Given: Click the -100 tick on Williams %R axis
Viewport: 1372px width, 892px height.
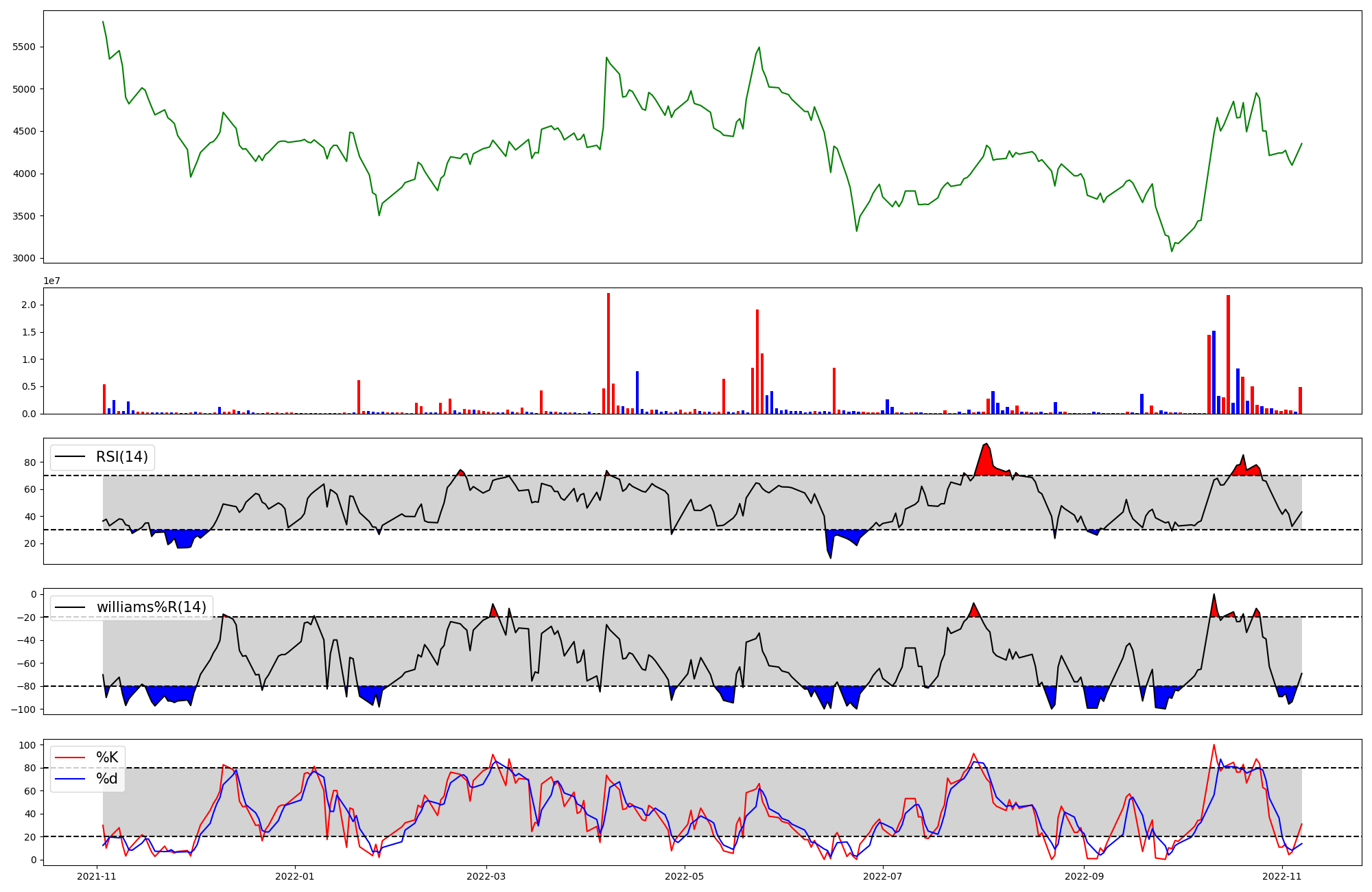Looking at the screenshot, I should pos(23,709).
